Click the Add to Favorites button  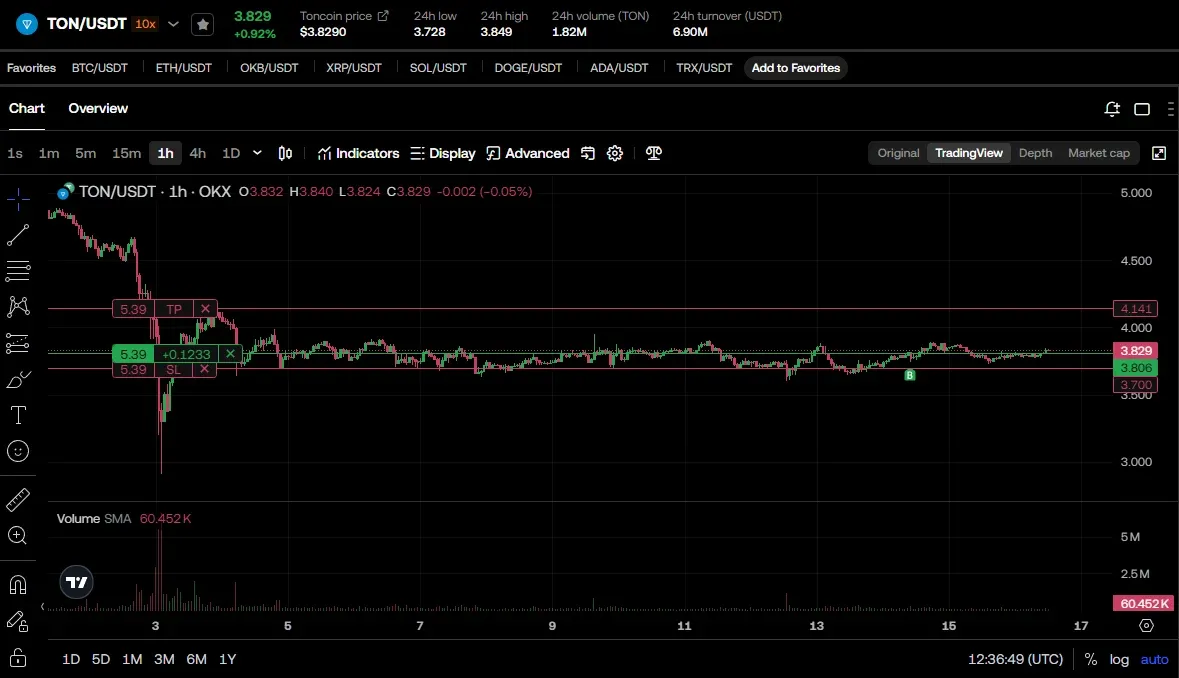(795, 68)
